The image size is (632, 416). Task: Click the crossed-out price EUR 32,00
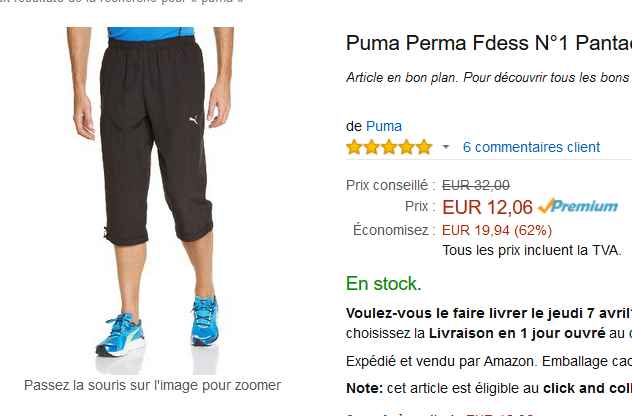click(x=476, y=184)
